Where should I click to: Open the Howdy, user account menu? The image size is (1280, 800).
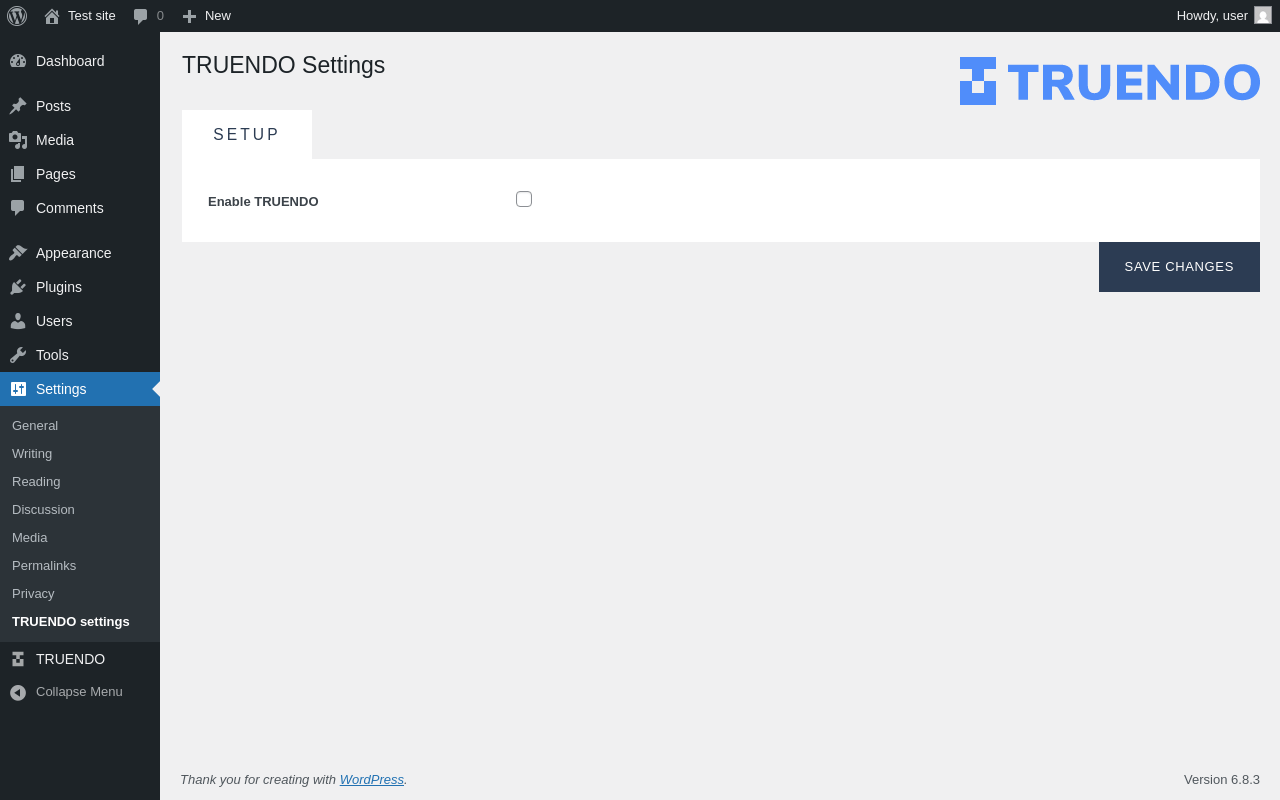coord(1212,16)
